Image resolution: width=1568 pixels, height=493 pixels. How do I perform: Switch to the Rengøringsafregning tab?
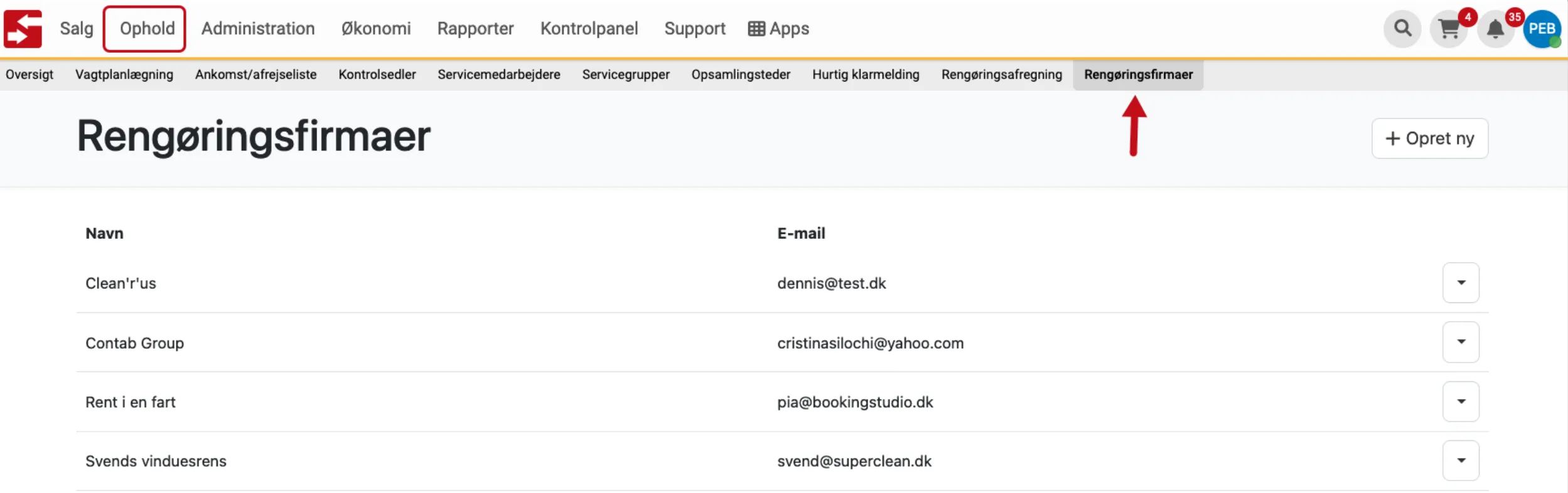tap(1002, 75)
